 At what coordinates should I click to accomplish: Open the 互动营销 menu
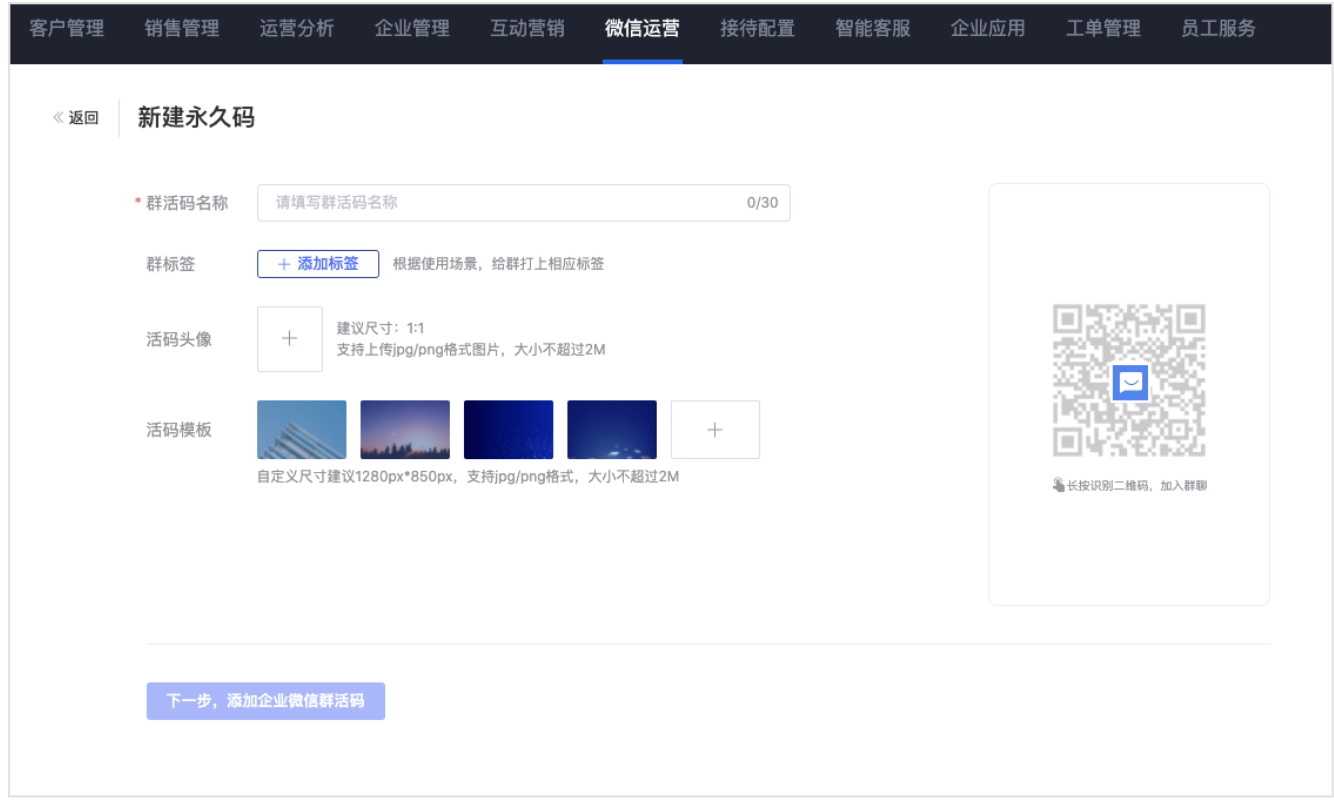527,29
